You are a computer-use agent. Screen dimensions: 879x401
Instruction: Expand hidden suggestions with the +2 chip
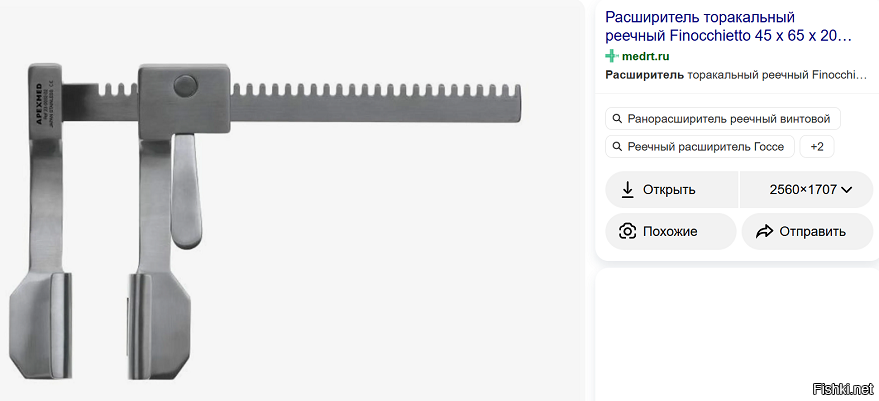coord(817,147)
